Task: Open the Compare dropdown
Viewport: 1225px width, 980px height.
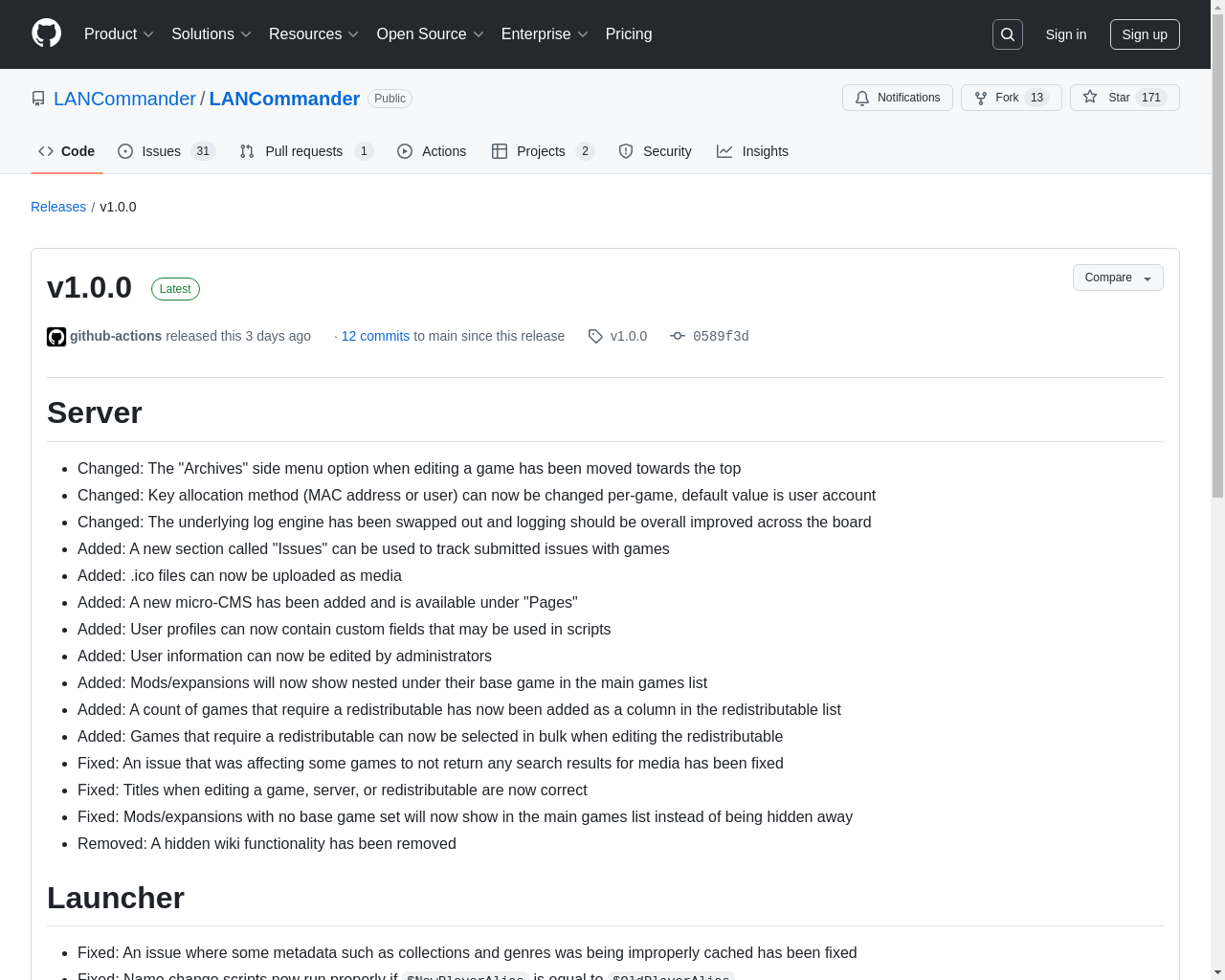Action: click(x=1118, y=278)
